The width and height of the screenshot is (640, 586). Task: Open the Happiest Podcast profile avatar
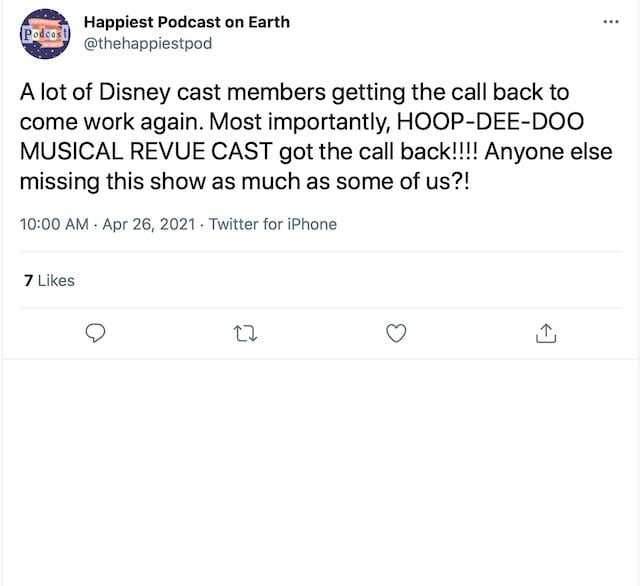pyautogui.click(x=45, y=34)
